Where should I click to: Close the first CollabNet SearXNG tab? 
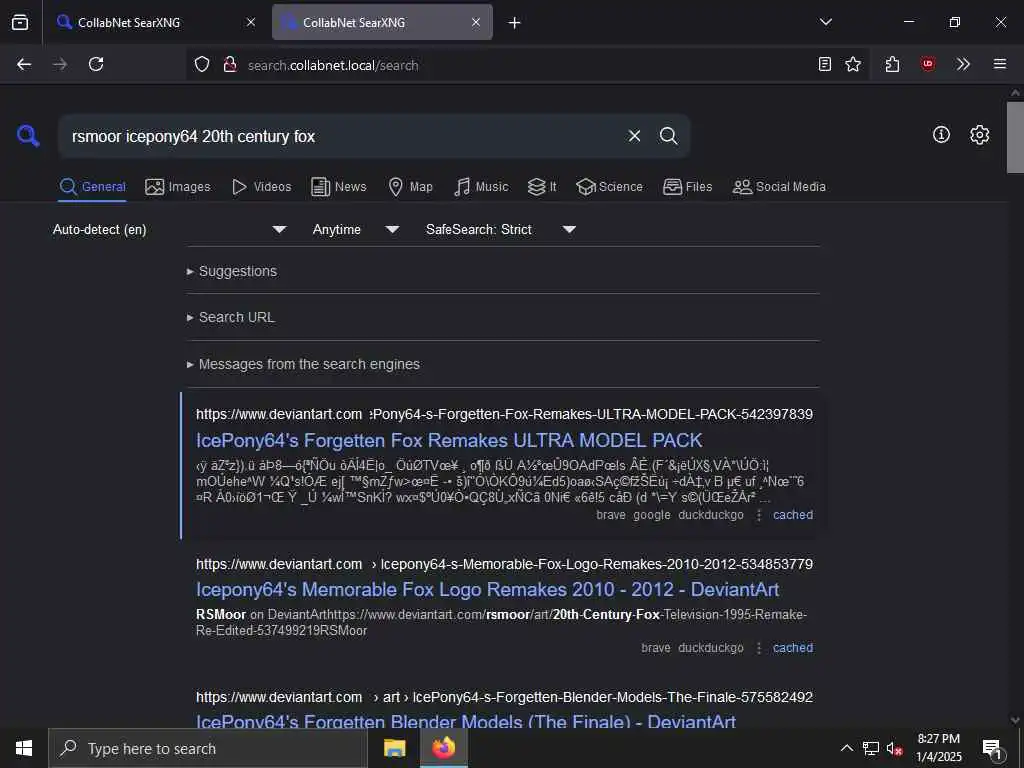(x=251, y=22)
